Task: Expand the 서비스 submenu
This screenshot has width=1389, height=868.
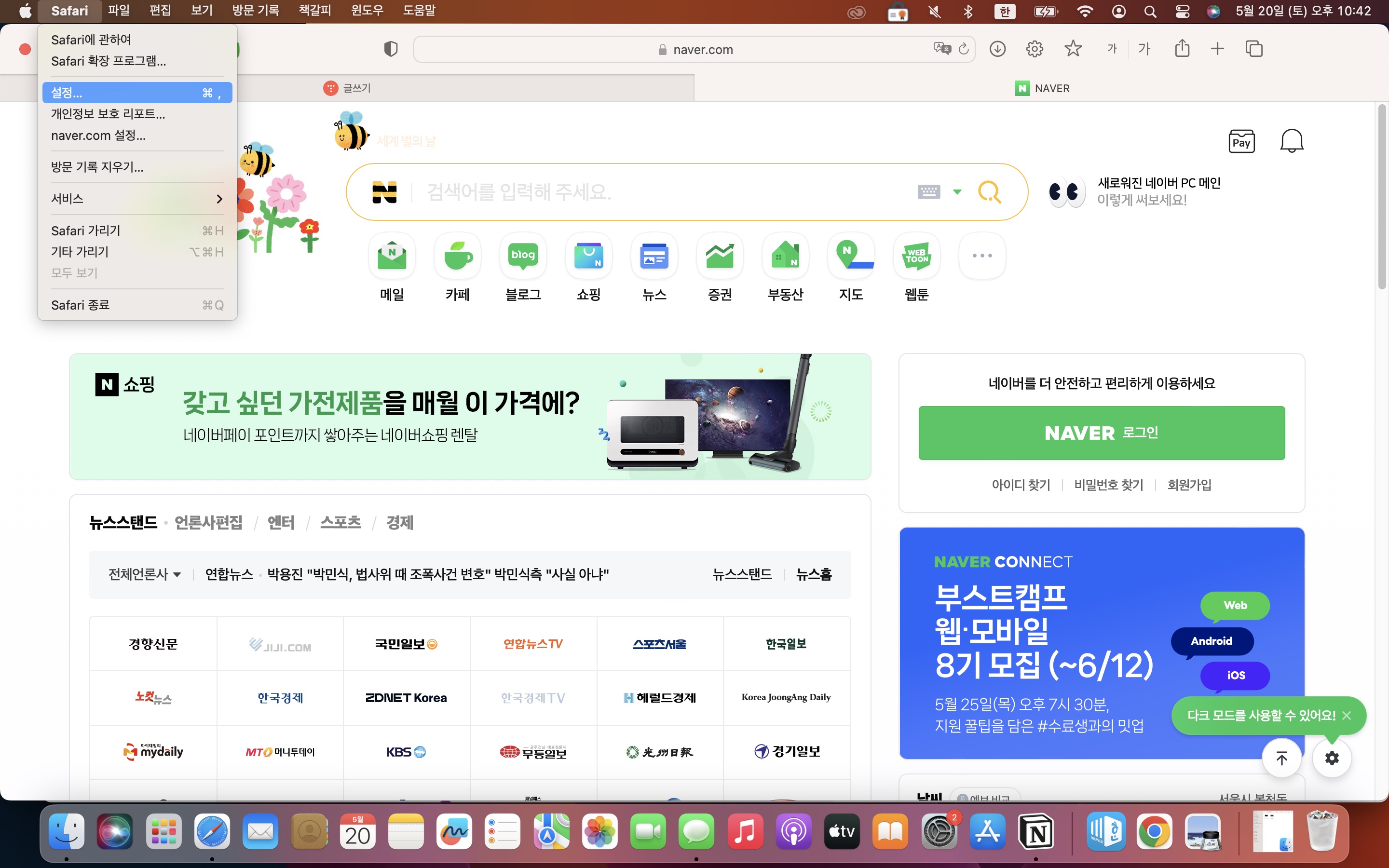Action: point(136,199)
